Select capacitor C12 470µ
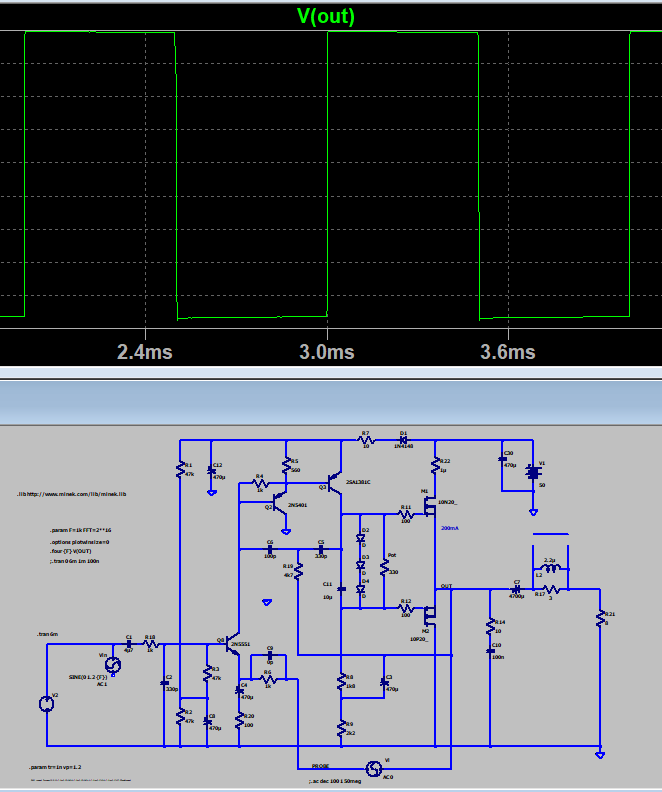This screenshot has width=662, height=792. point(212,470)
